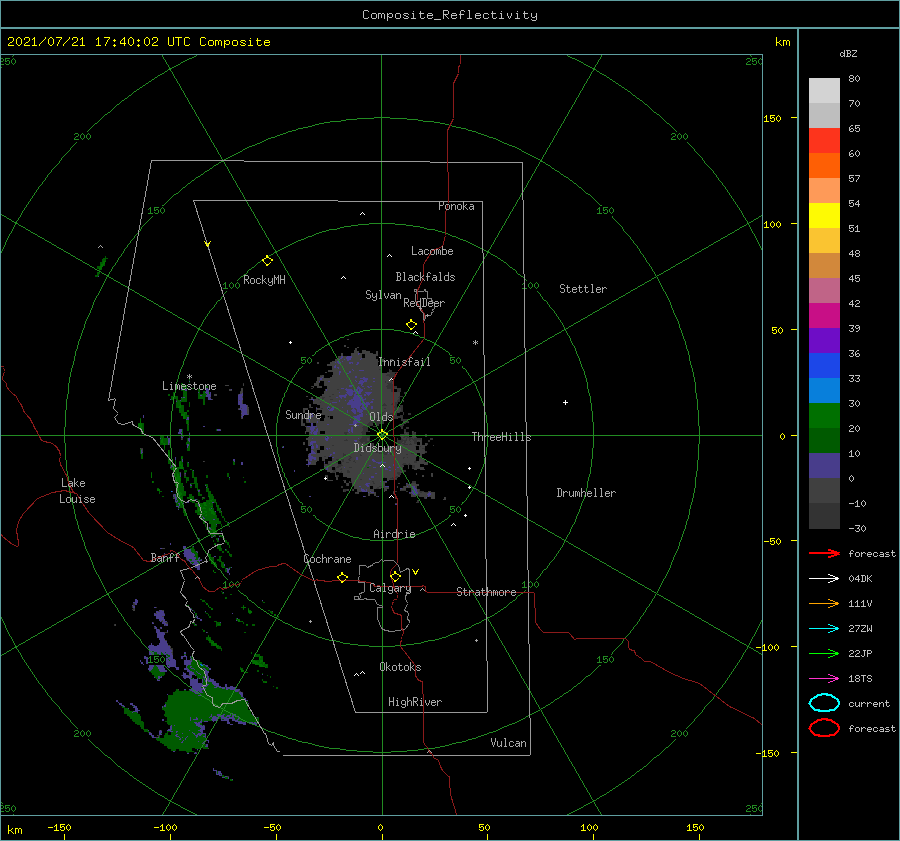Click the red forecast ellipse icon

tap(824, 728)
